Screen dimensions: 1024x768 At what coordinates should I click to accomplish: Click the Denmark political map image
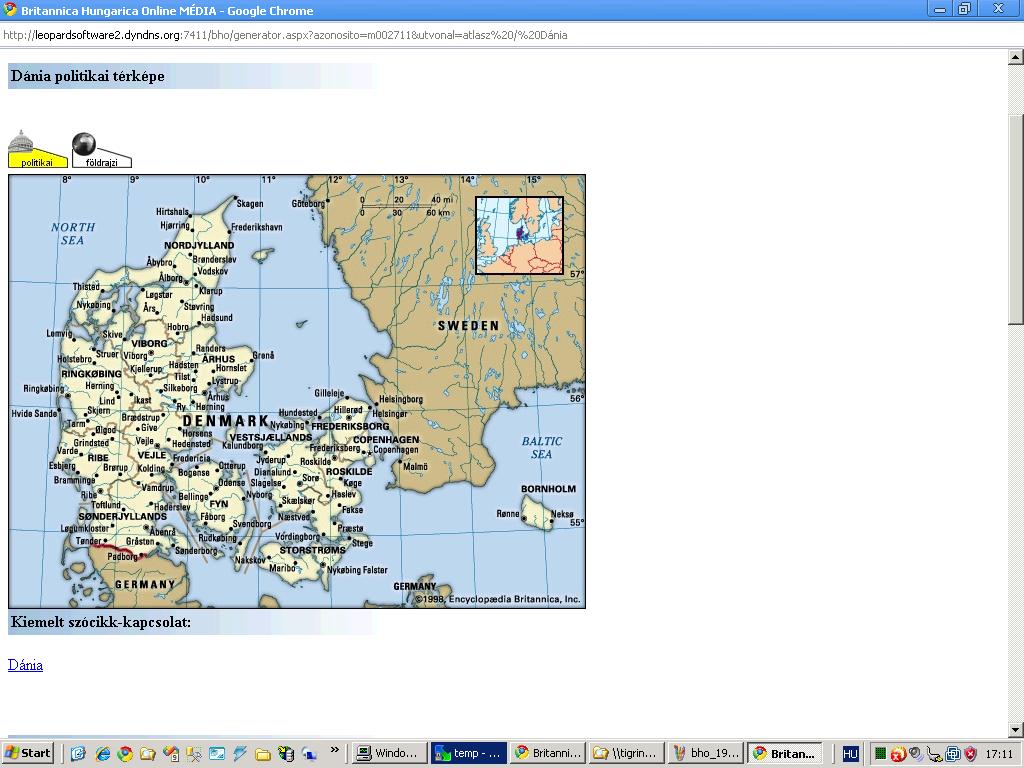click(297, 391)
